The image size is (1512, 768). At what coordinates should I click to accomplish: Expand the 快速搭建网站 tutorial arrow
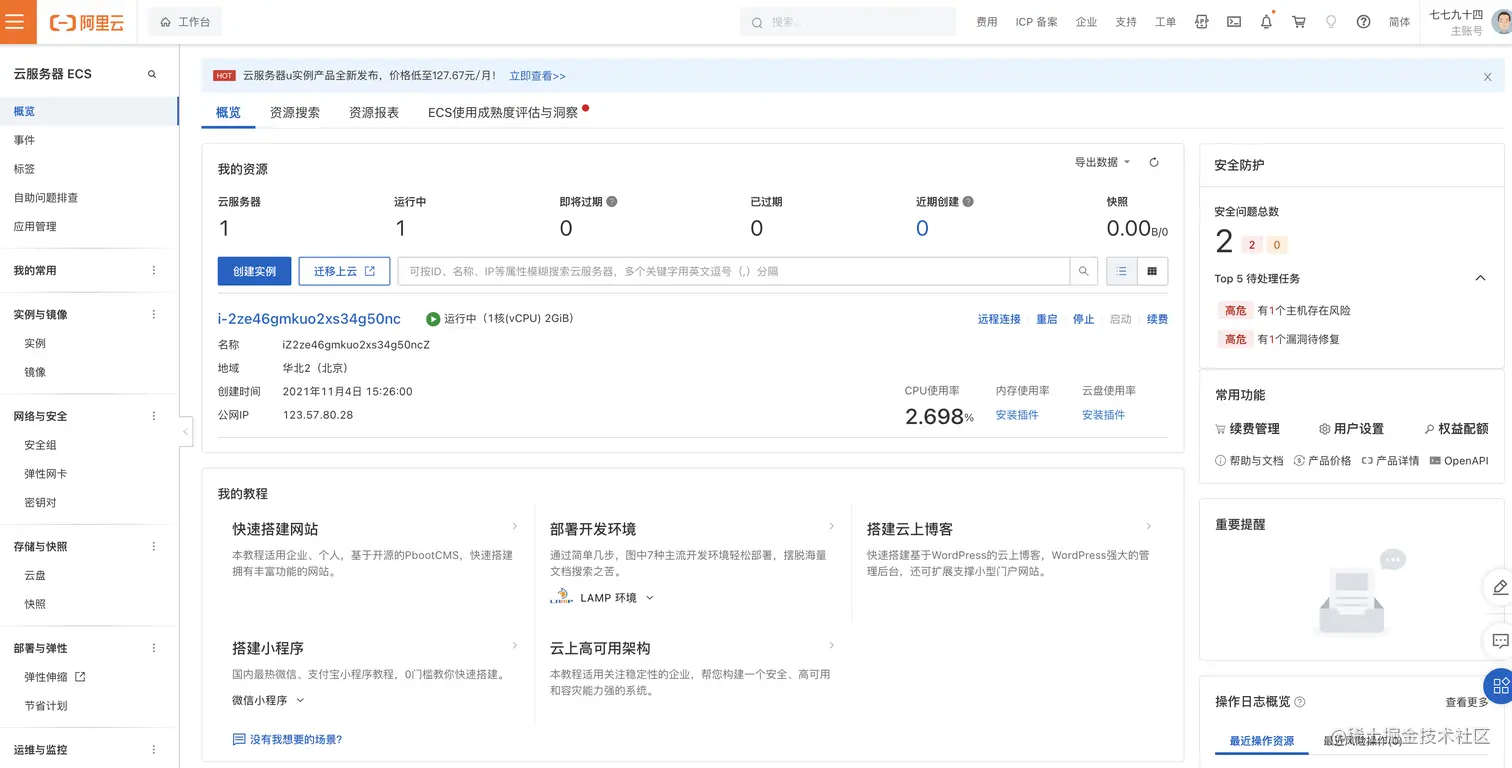click(515, 526)
